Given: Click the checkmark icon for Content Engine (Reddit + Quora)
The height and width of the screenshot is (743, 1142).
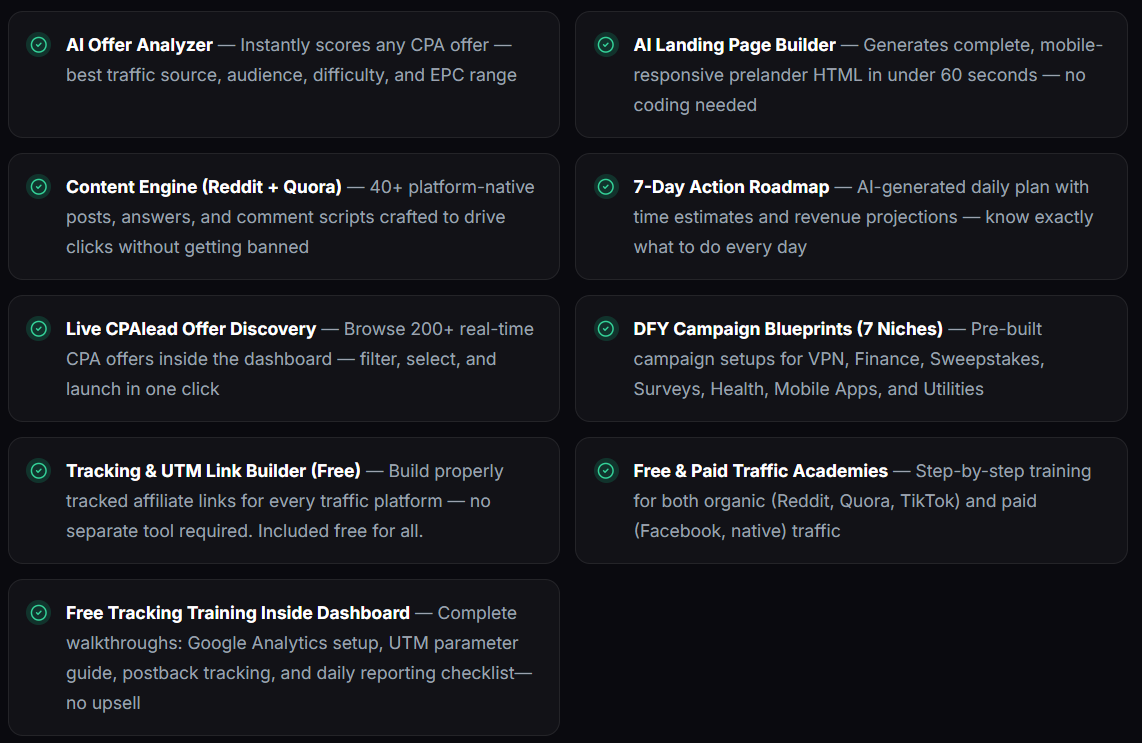Looking at the screenshot, I should 39,187.
